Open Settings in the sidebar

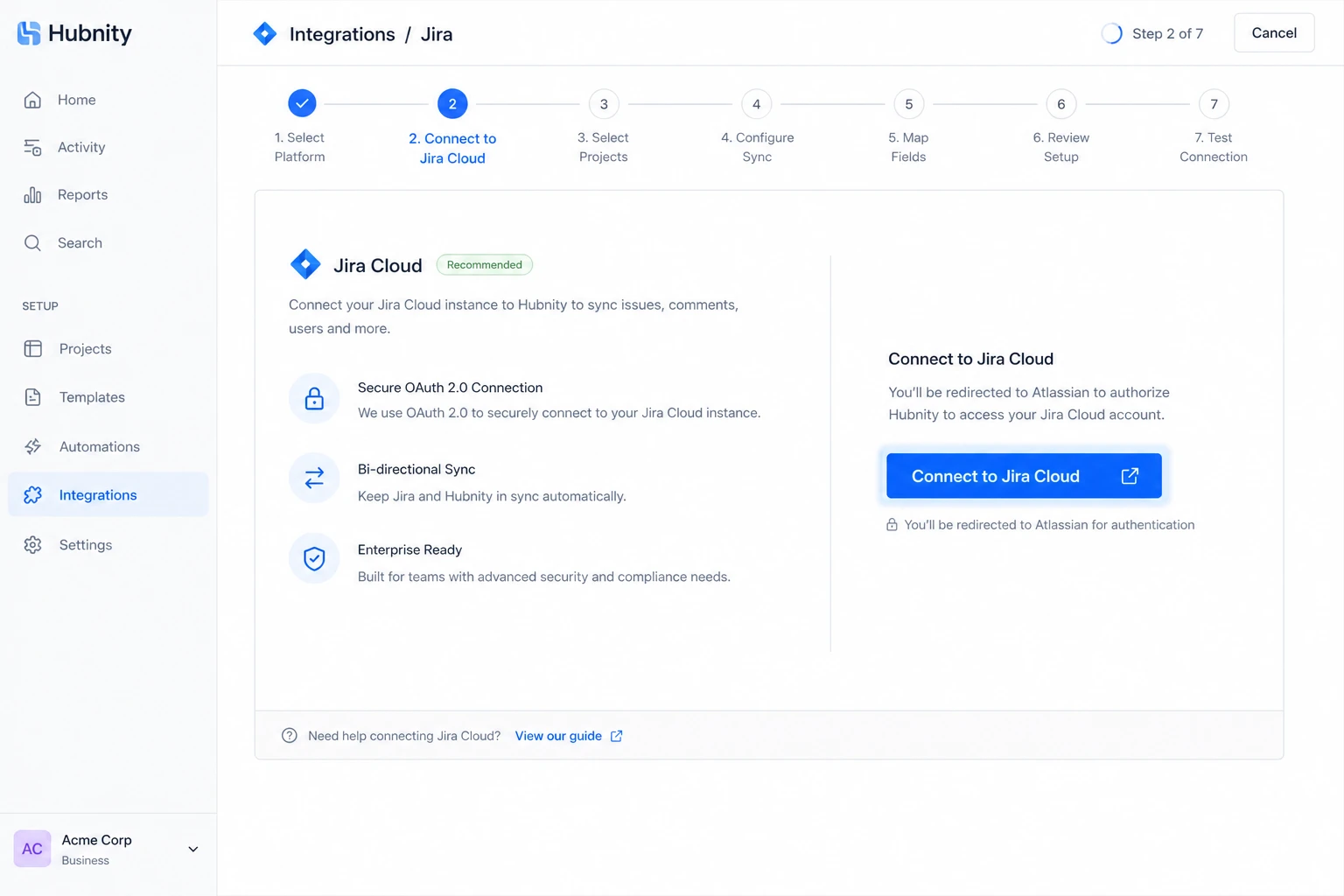click(x=108, y=545)
